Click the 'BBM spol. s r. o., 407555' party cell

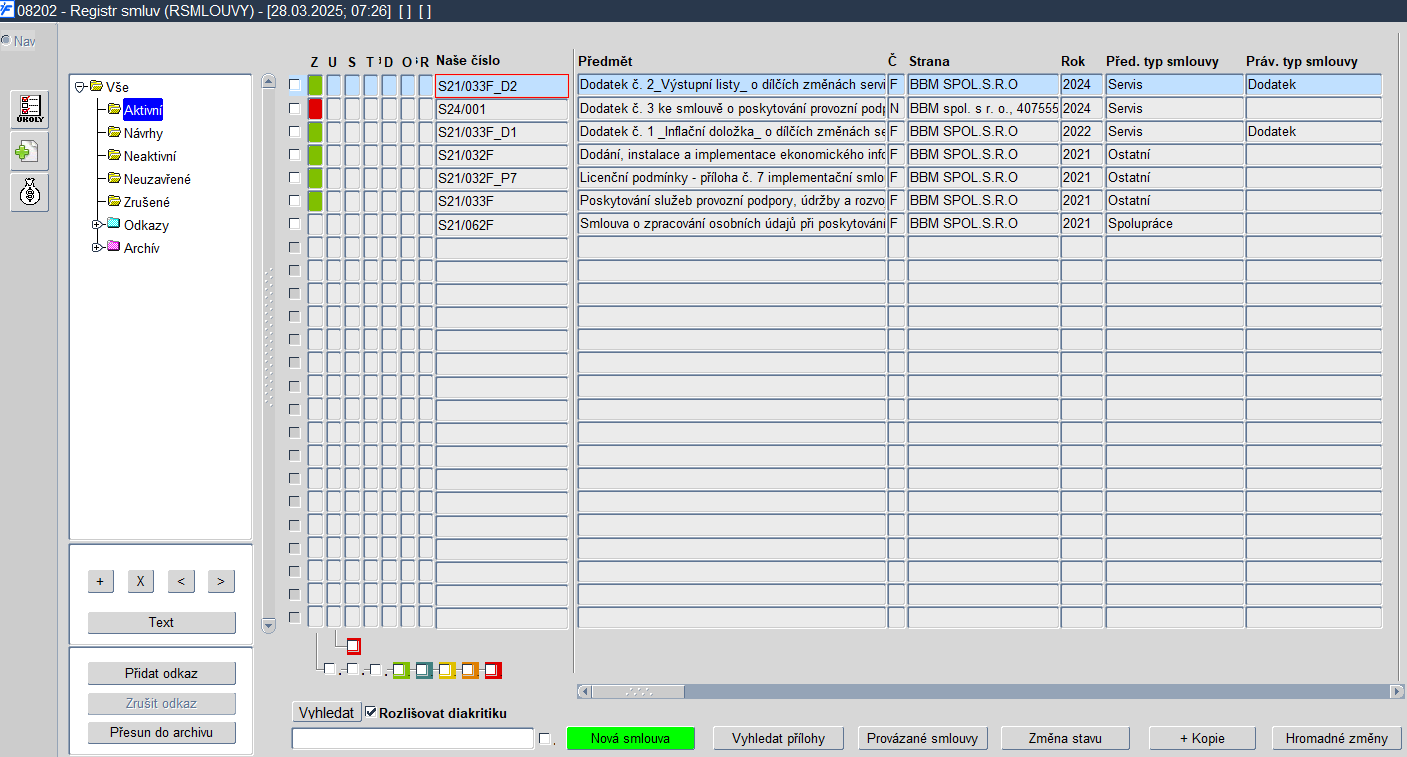click(983, 108)
